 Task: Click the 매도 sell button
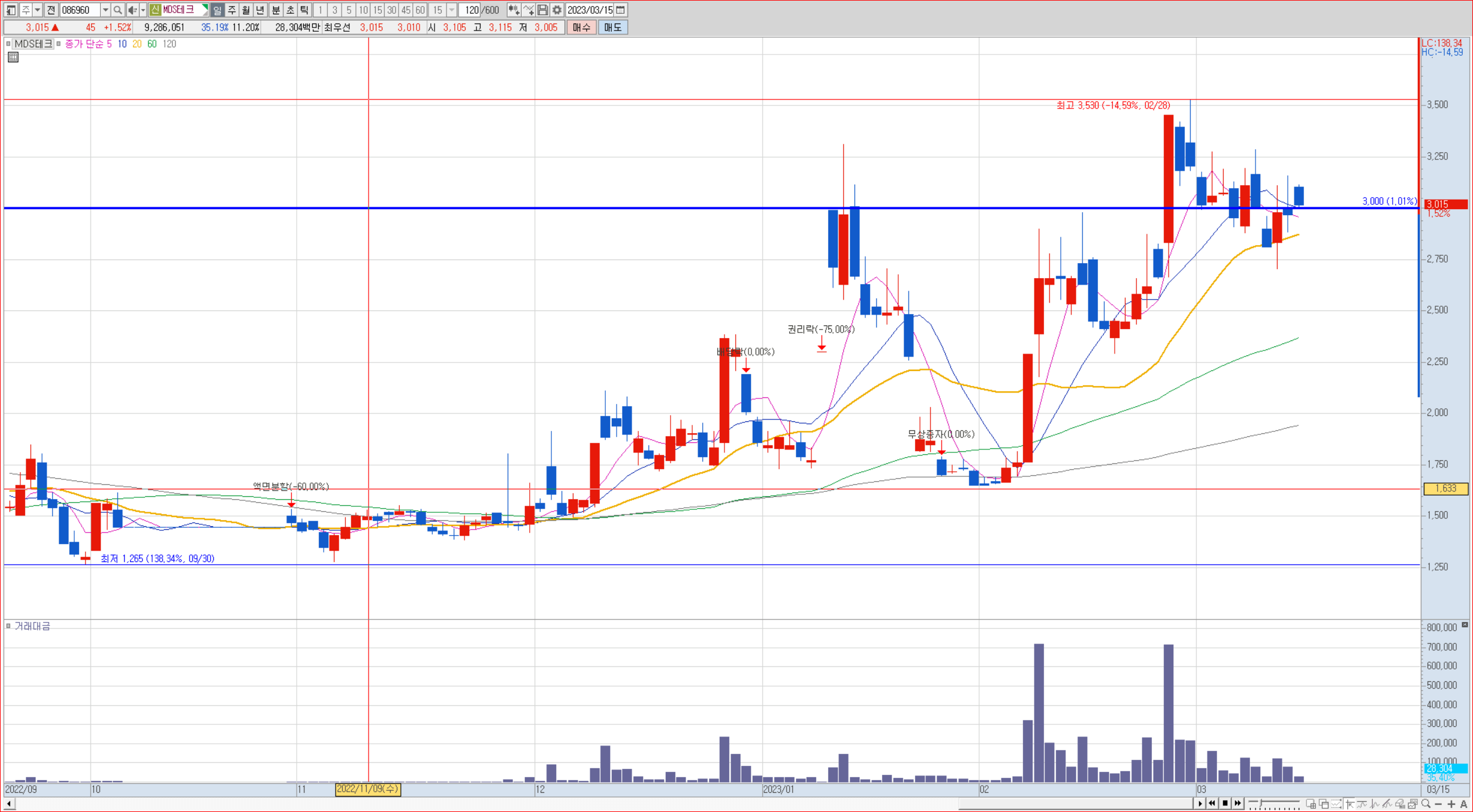click(612, 28)
